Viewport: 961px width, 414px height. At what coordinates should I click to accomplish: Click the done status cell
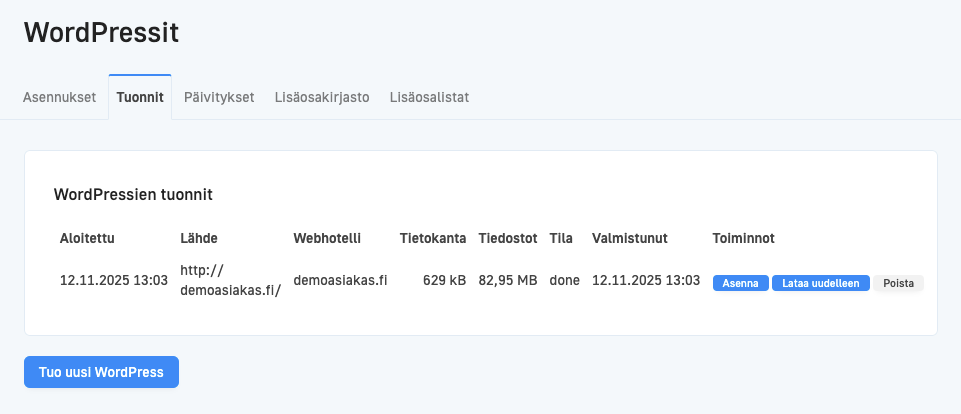coord(564,281)
